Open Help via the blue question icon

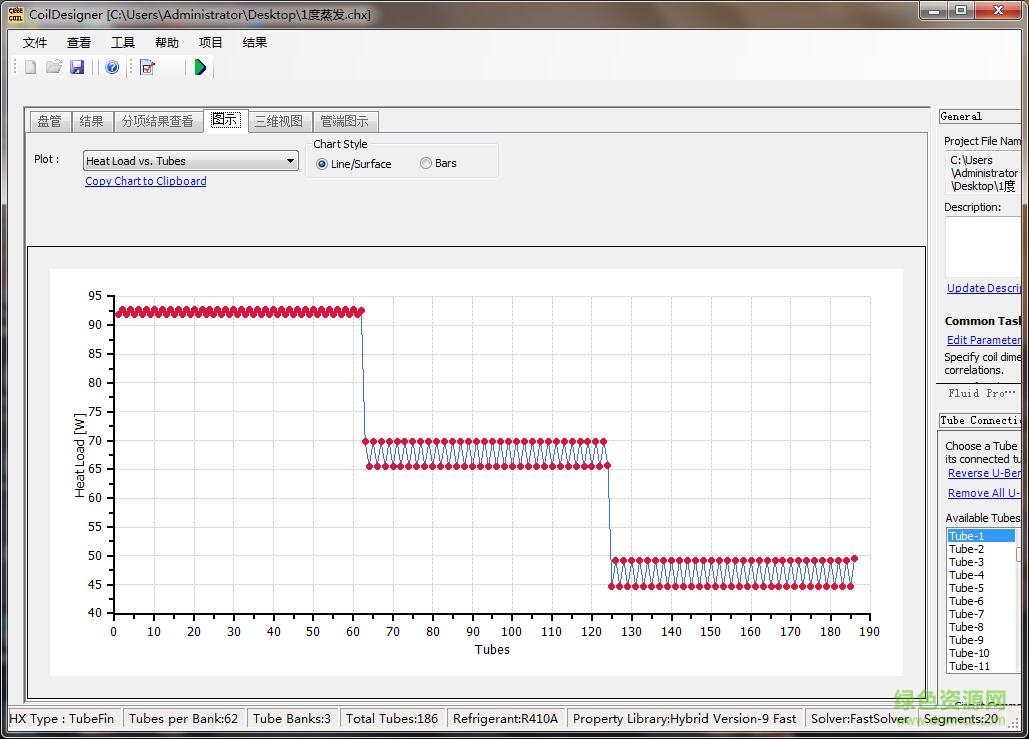[x=112, y=67]
